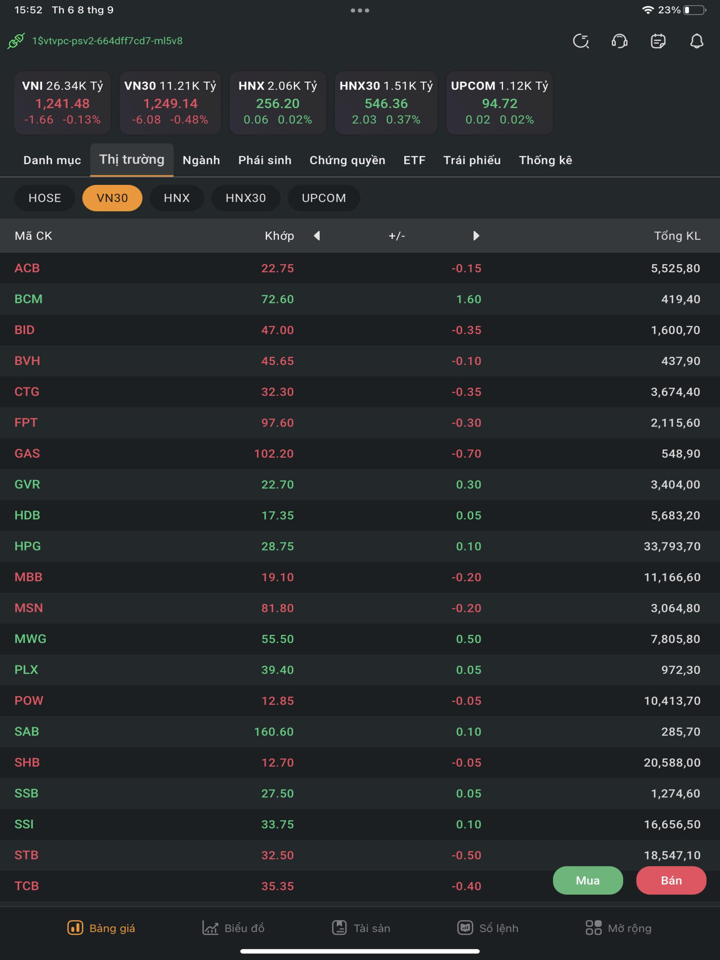This screenshot has height=960, width=720.
Task: Open notifications bell icon
Action: pos(697,41)
